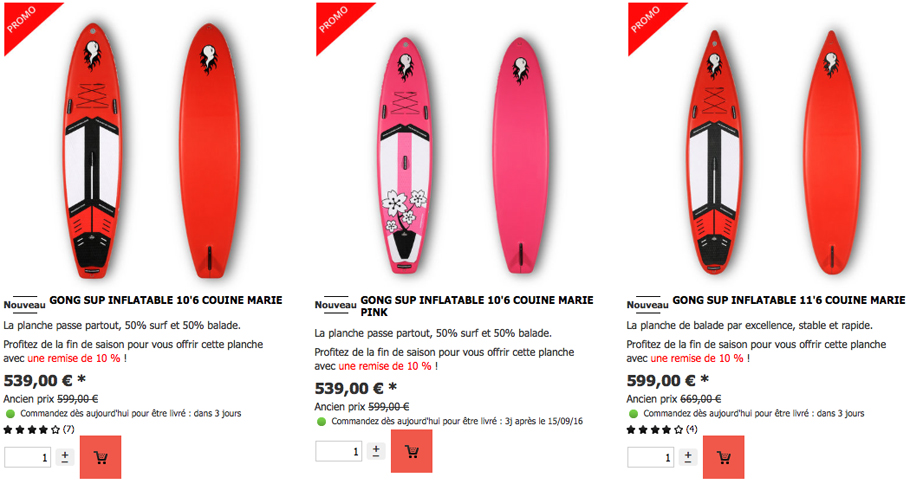
Task: Focus the quantity field of the Pink board
Action: (x=339, y=451)
